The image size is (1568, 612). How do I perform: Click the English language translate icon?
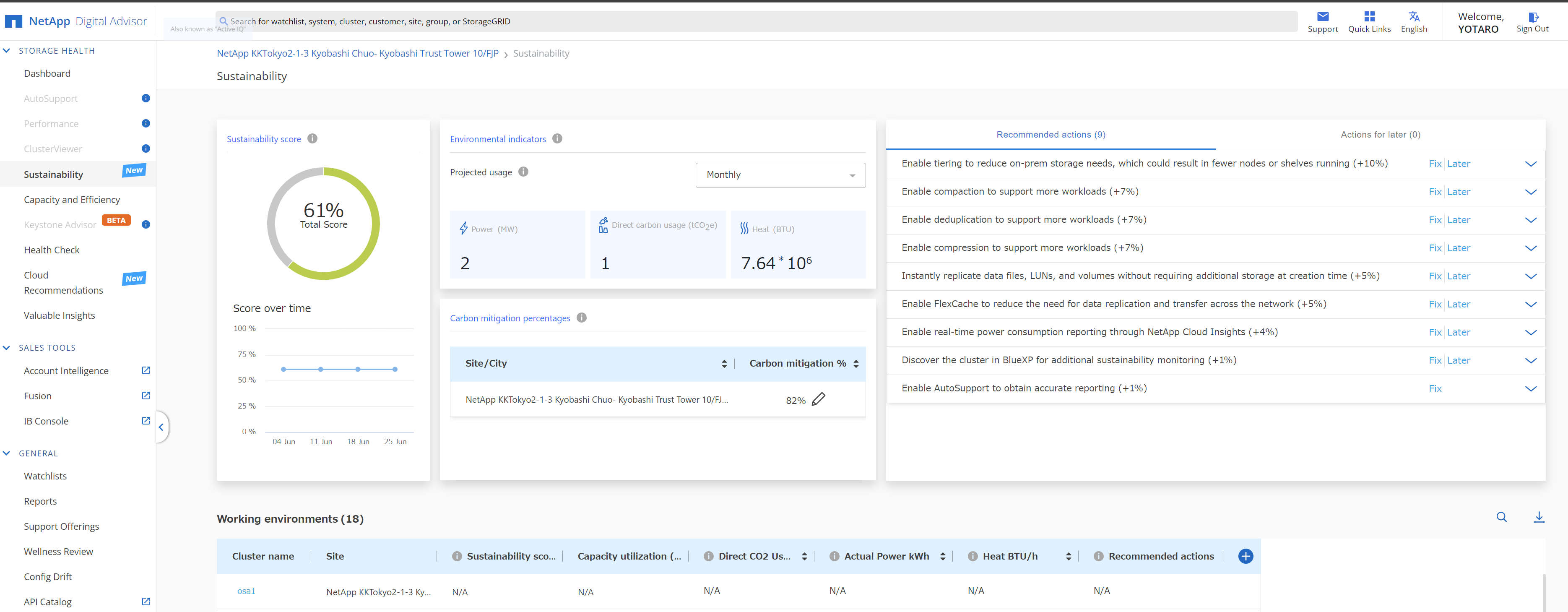(1413, 16)
